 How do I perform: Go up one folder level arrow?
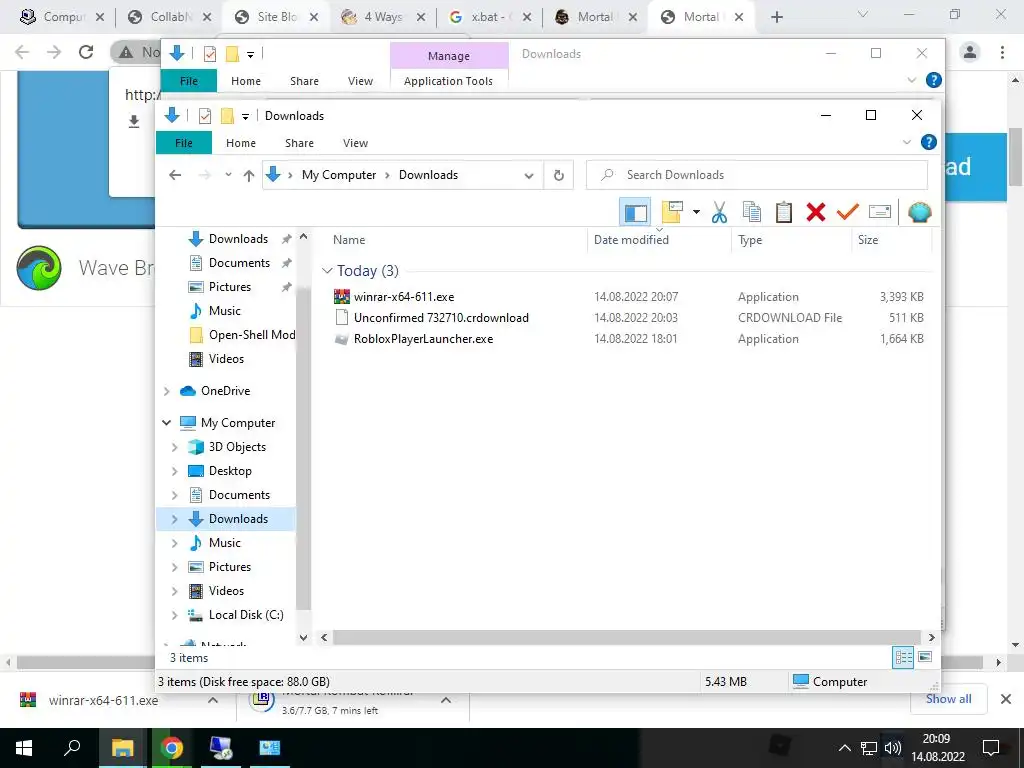pos(248,175)
